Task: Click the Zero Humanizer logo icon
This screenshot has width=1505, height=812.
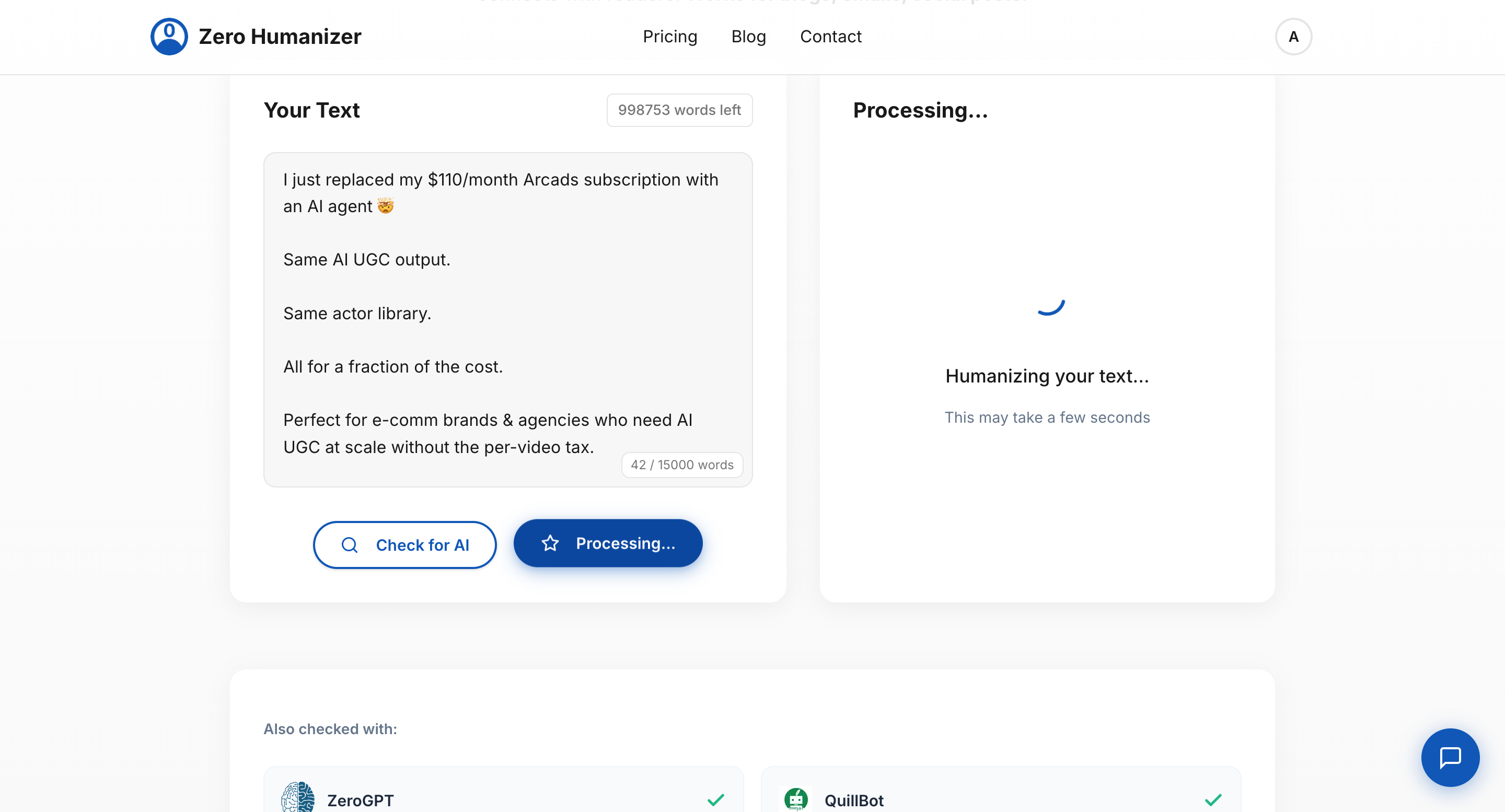Action: point(169,36)
